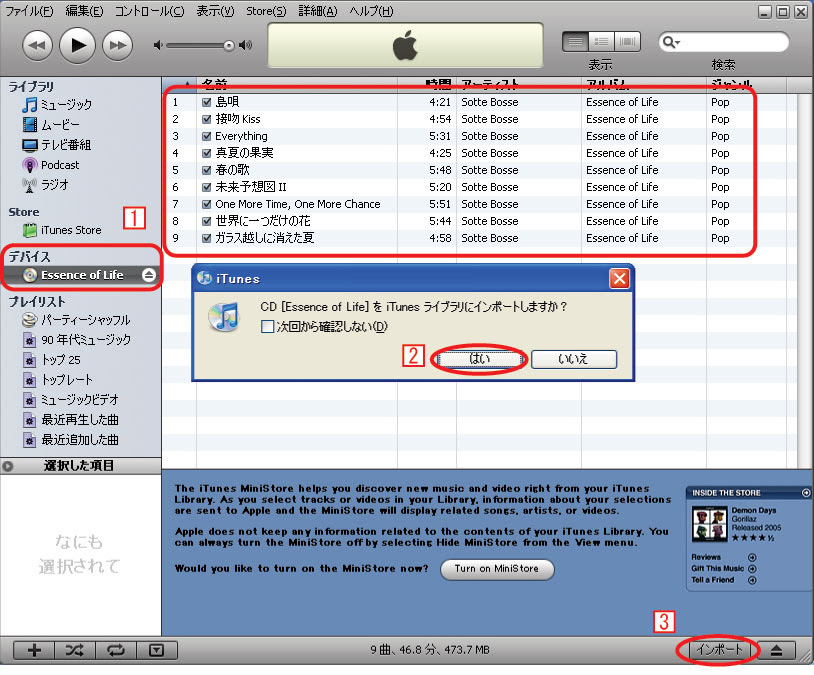Toggle repeat button at bottom

point(116,650)
